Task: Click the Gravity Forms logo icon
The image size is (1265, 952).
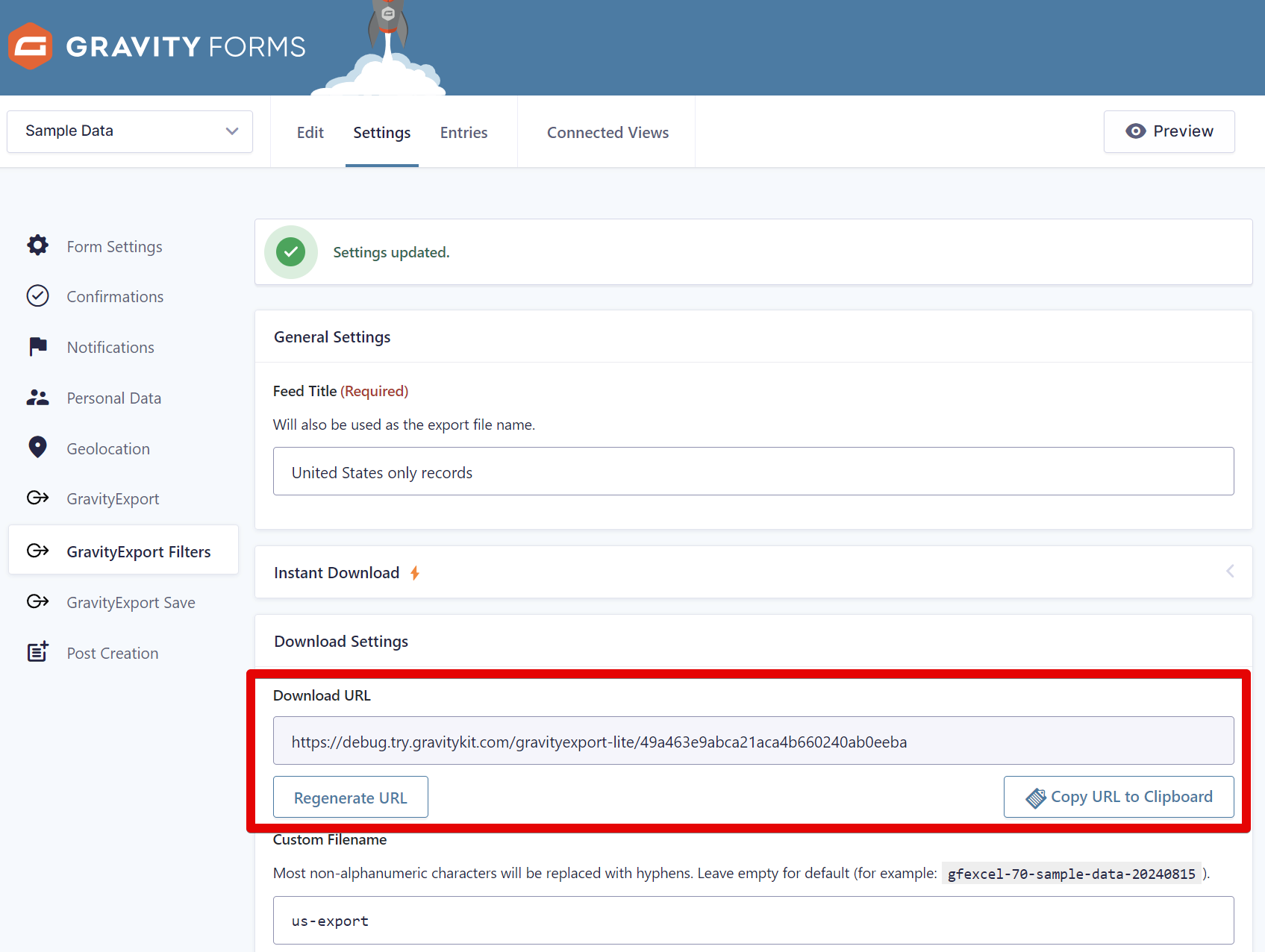Action: click(30, 46)
